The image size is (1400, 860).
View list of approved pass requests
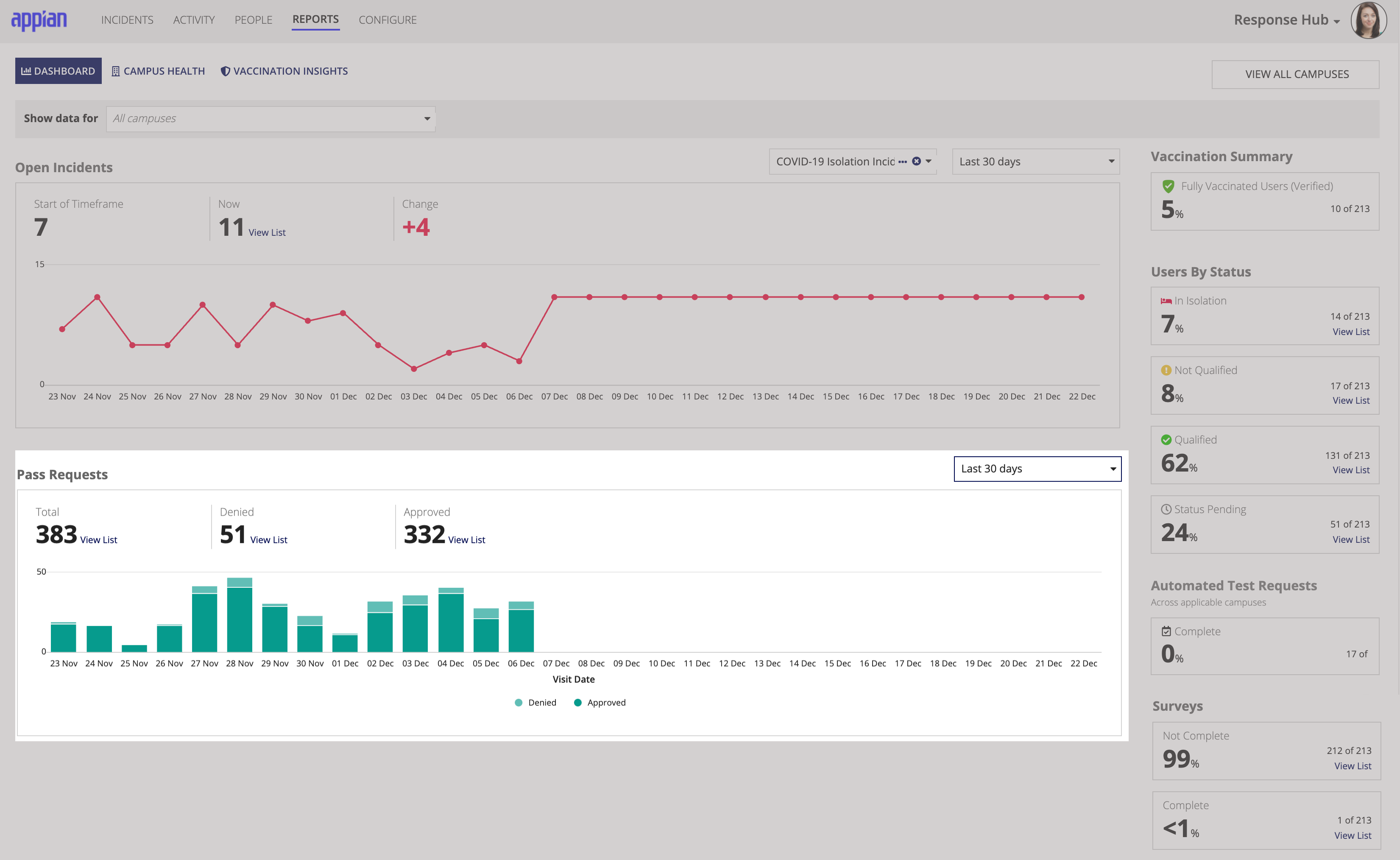click(x=467, y=540)
